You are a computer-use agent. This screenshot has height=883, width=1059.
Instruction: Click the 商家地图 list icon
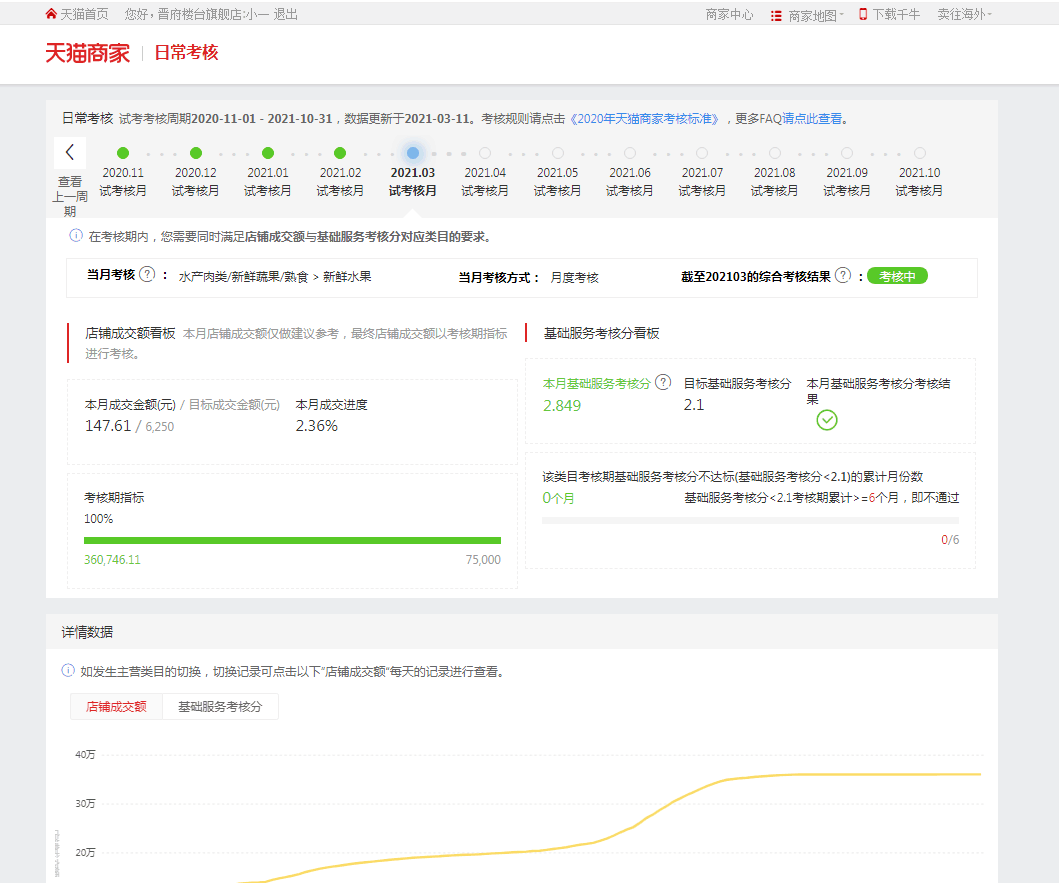777,16
